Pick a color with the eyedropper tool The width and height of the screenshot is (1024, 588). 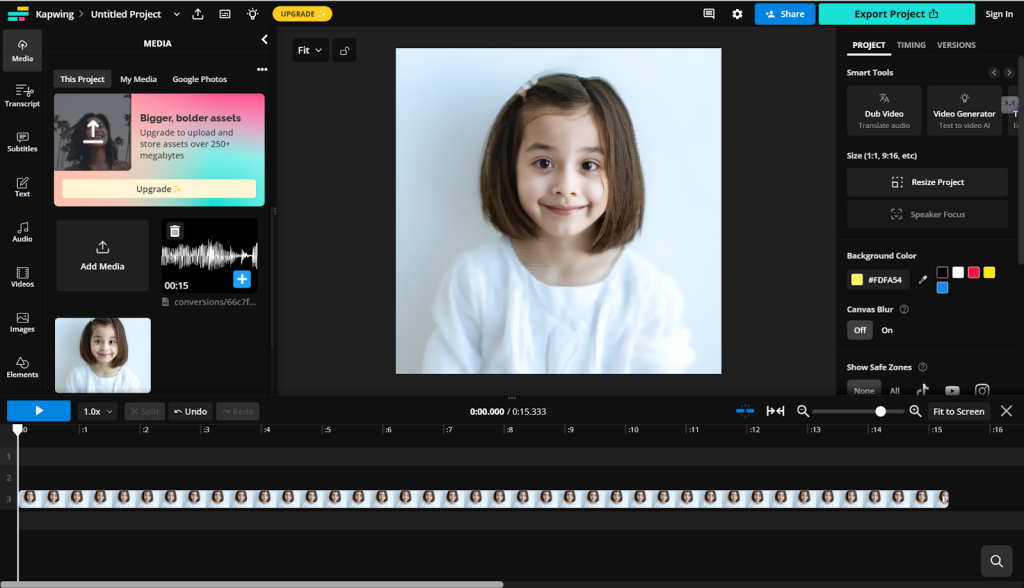coord(923,280)
